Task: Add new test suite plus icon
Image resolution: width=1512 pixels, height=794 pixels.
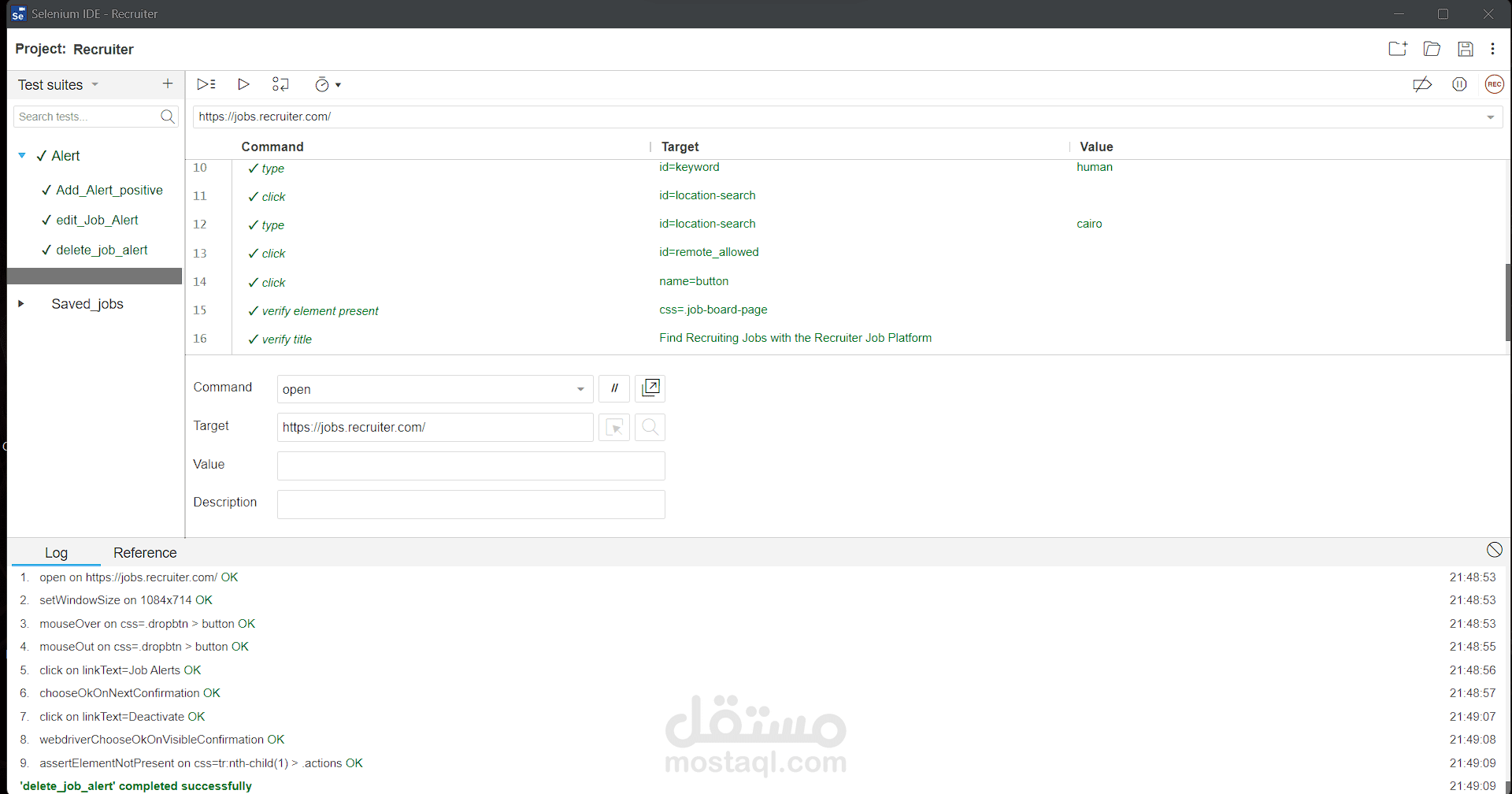Action: pos(168,83)
